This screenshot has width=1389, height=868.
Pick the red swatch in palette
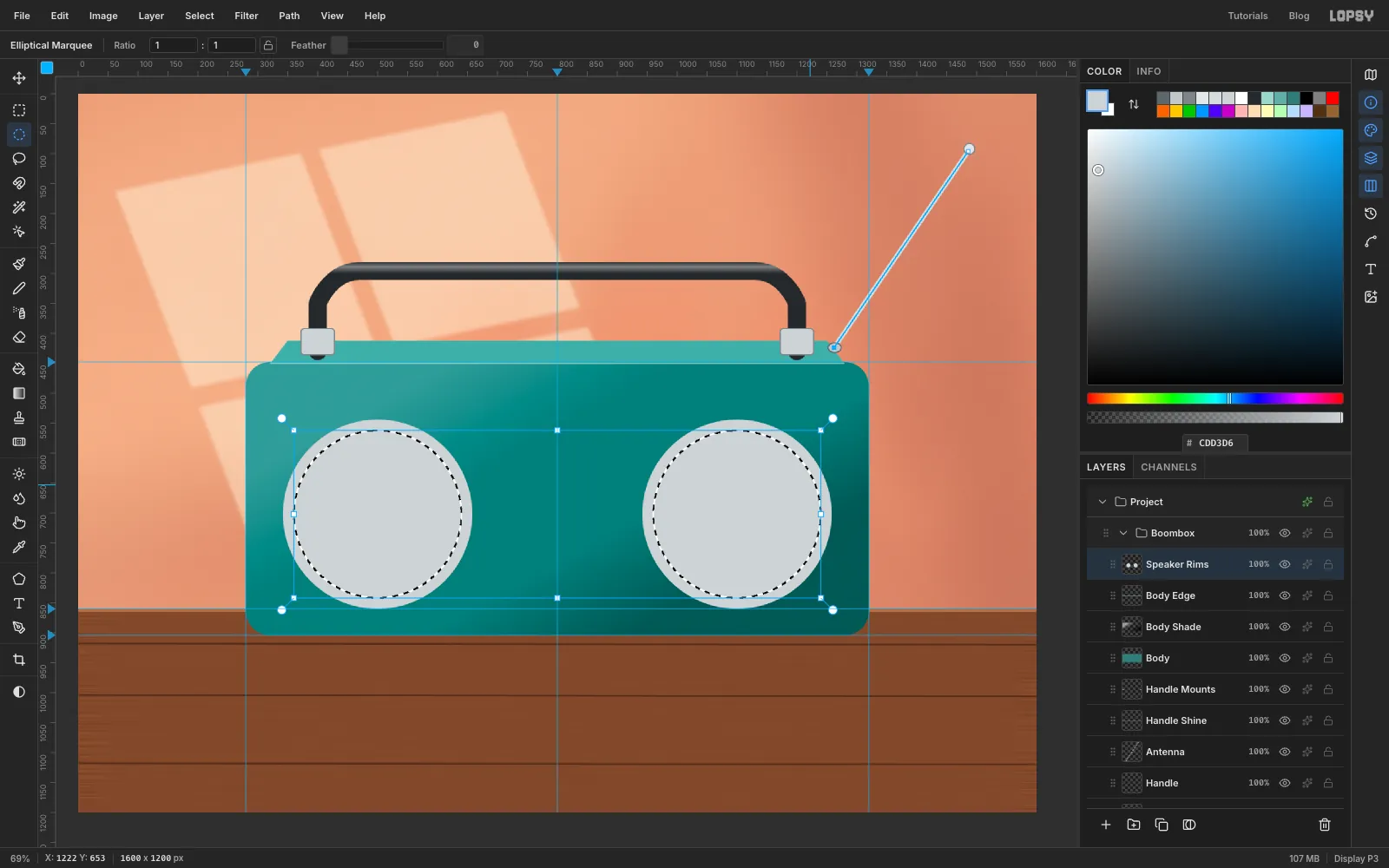pyautogui.click(x=1333, y=98)
